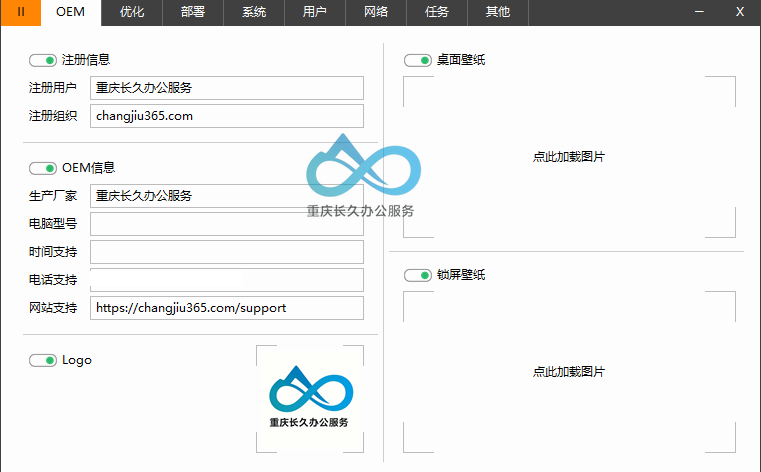This screenshot has width=761, height=472.
Task: Click the 注册信息 section label
Action: [86, 60]
